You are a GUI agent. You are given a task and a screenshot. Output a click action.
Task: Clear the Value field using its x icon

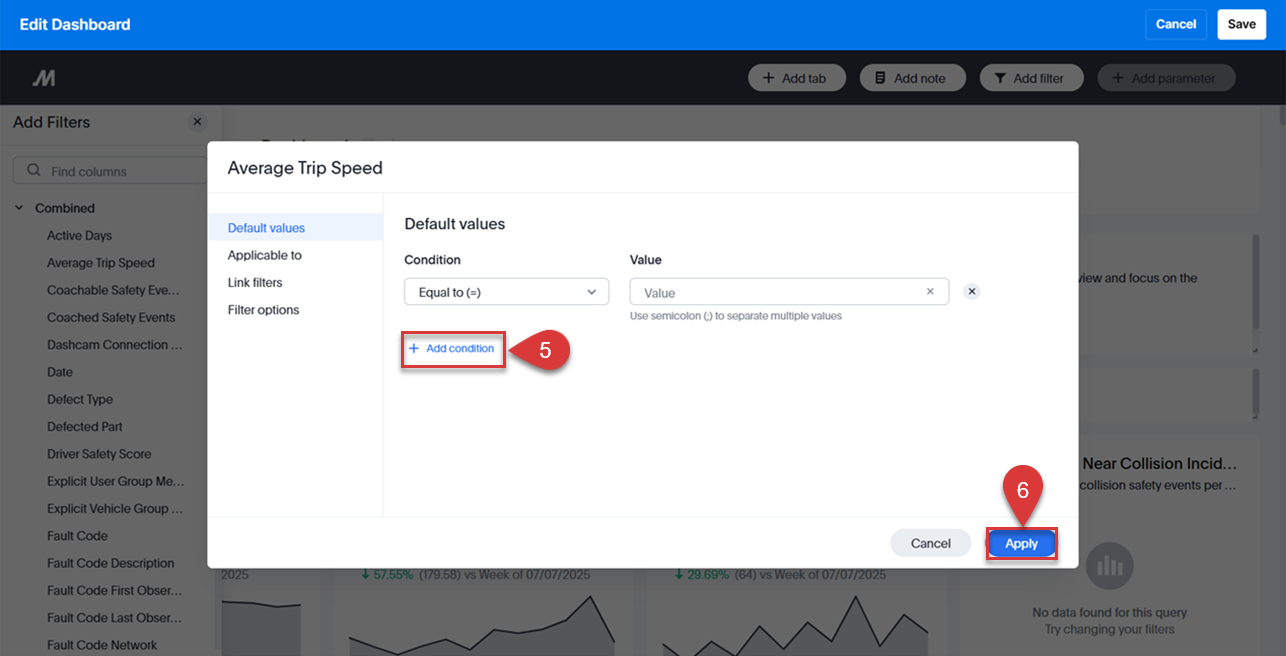click(930, 291)
